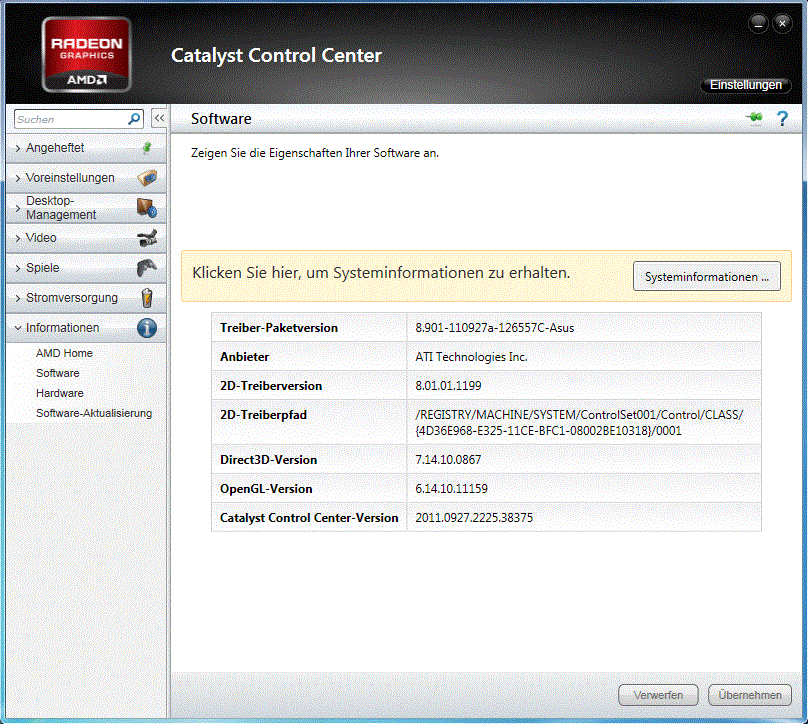Collapse the Informationen section
The width and height of the screenshot is (808, 724).
[86, 328]
